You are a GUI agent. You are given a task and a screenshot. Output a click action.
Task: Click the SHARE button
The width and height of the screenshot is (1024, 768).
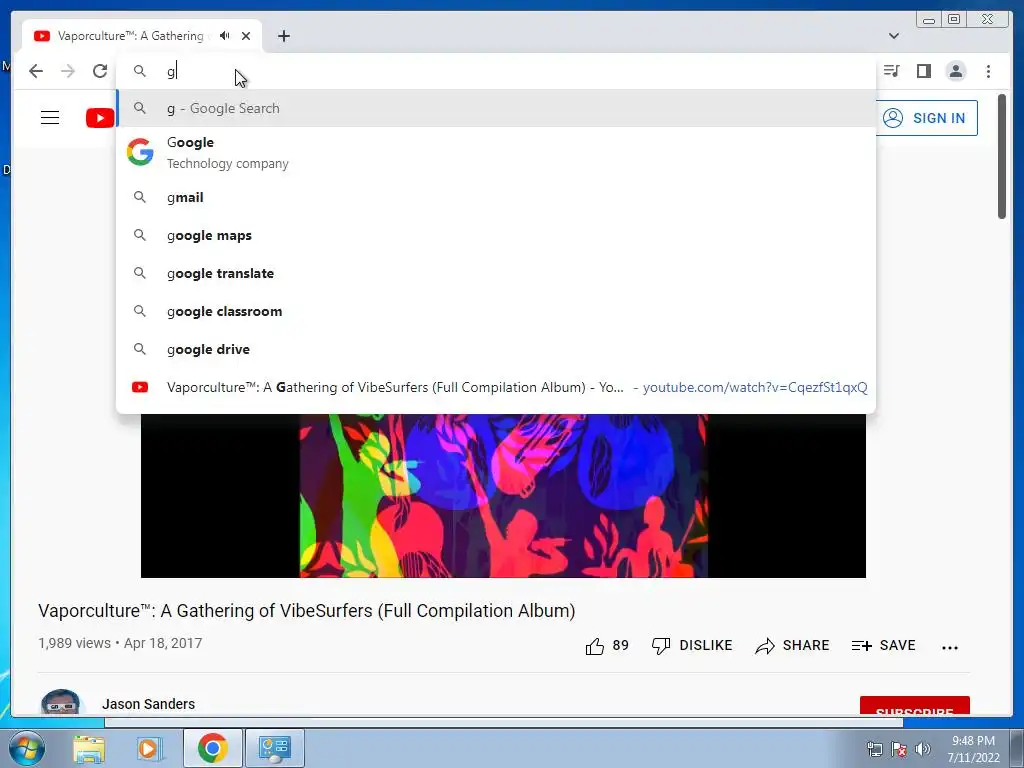[x=792, y=645]
